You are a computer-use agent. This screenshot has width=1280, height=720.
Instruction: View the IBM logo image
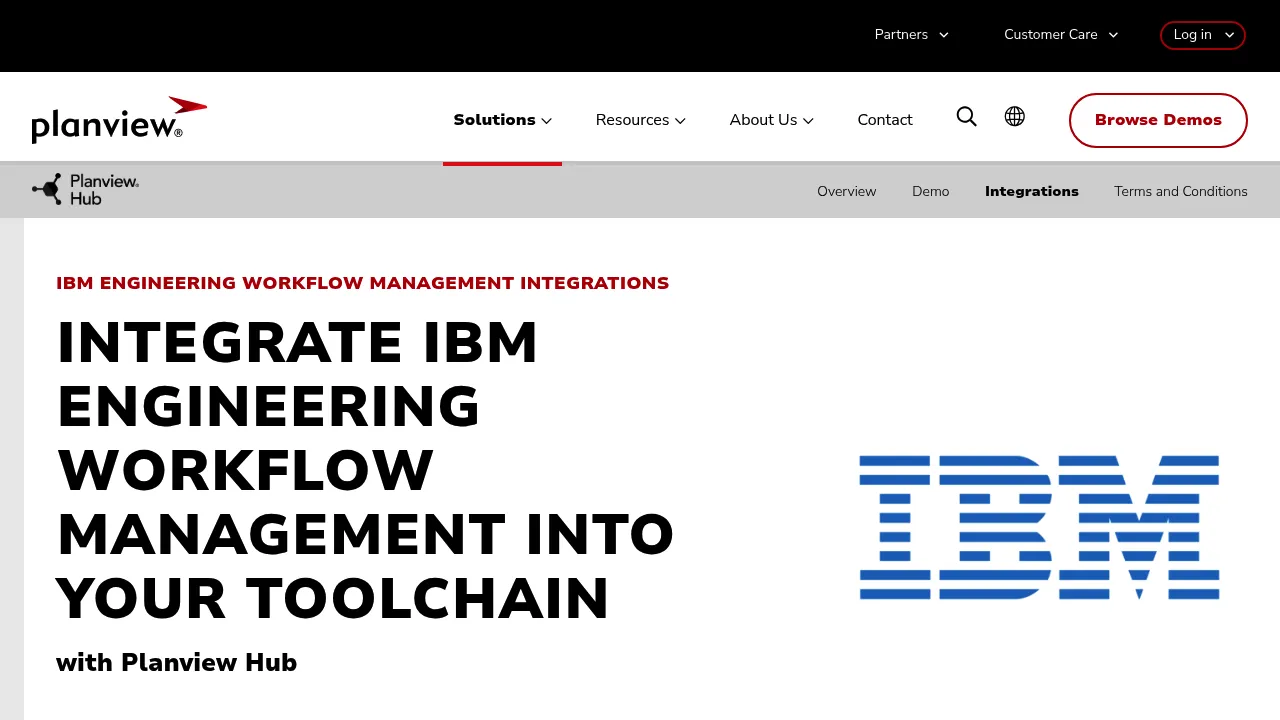coord(1039,528)
